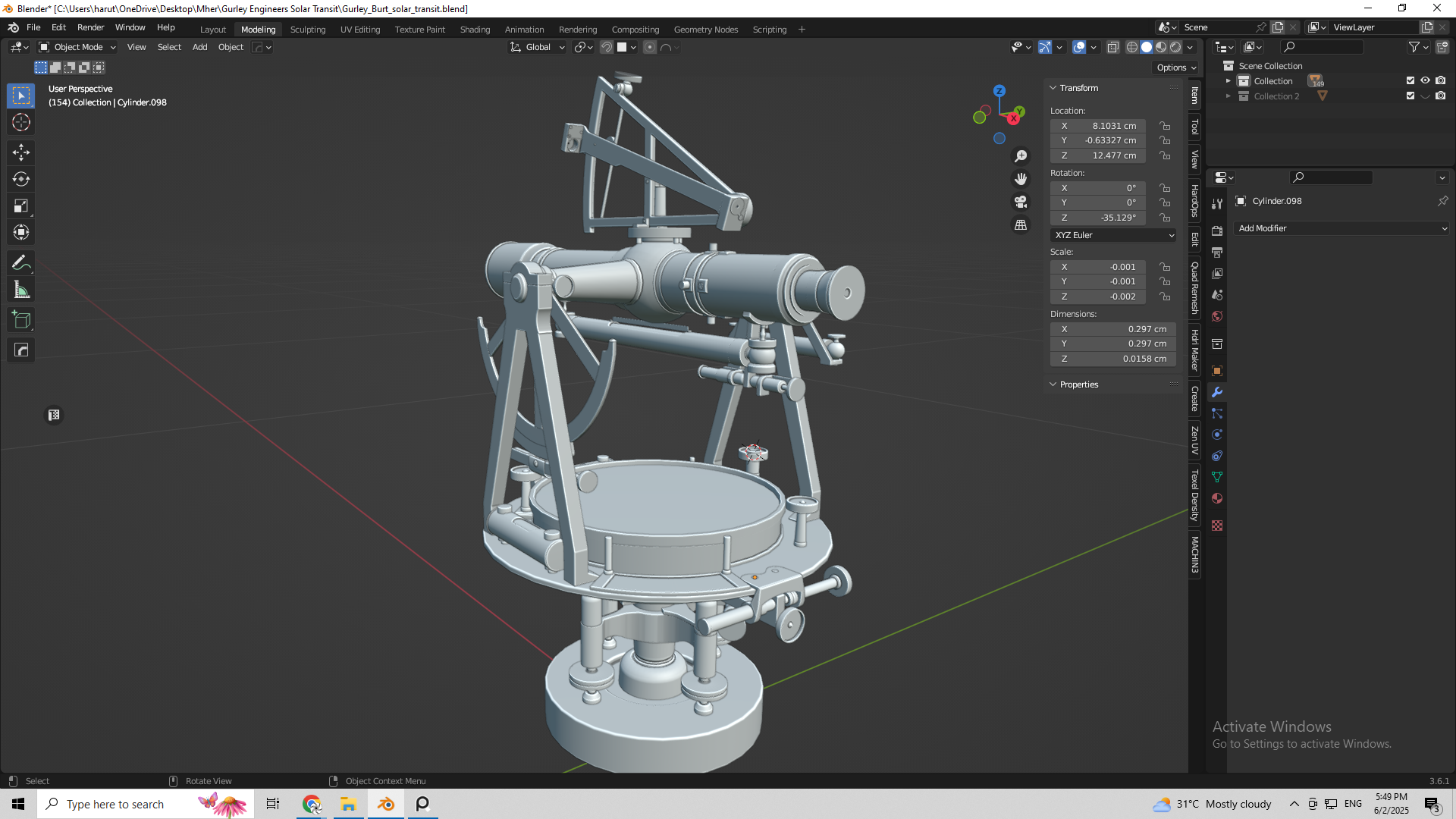
Task: Switch to wireframe viewport shading
Action: click(1132, 47)
